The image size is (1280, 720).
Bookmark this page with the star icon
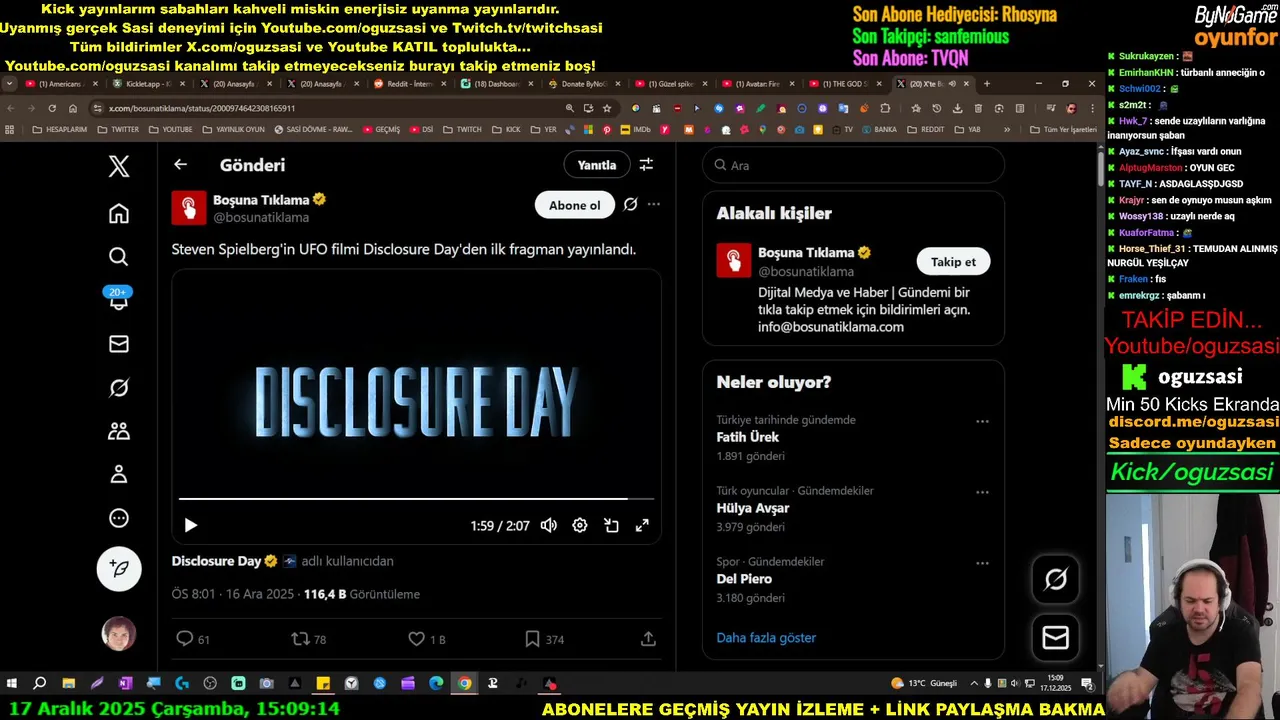[606, 108]
